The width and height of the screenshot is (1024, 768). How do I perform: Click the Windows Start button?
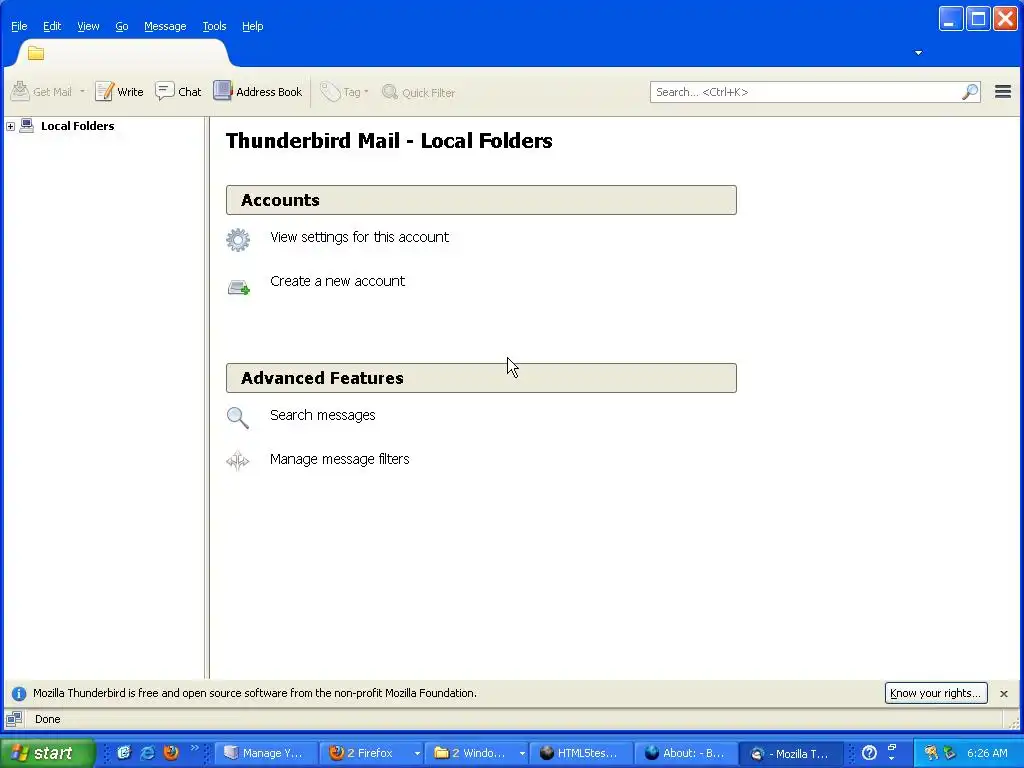pos(47,753)
